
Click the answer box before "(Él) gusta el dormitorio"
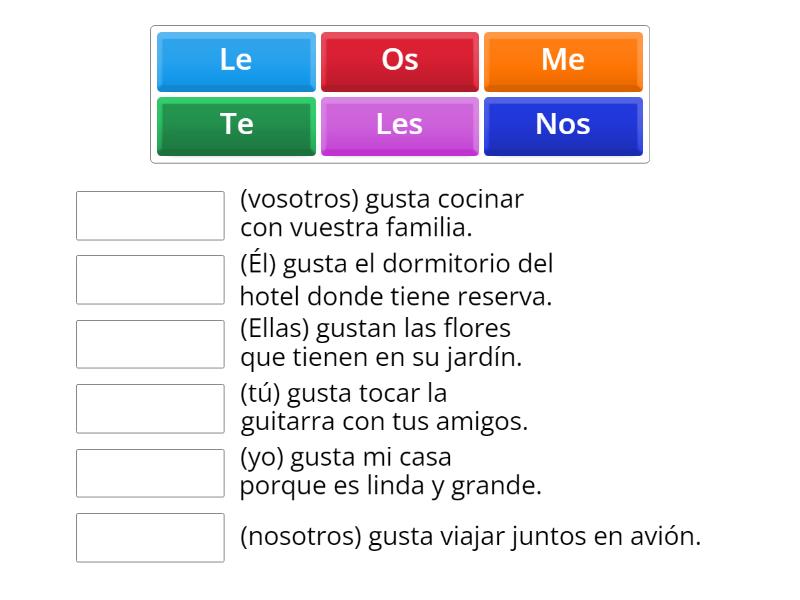[x=150, y=280]
